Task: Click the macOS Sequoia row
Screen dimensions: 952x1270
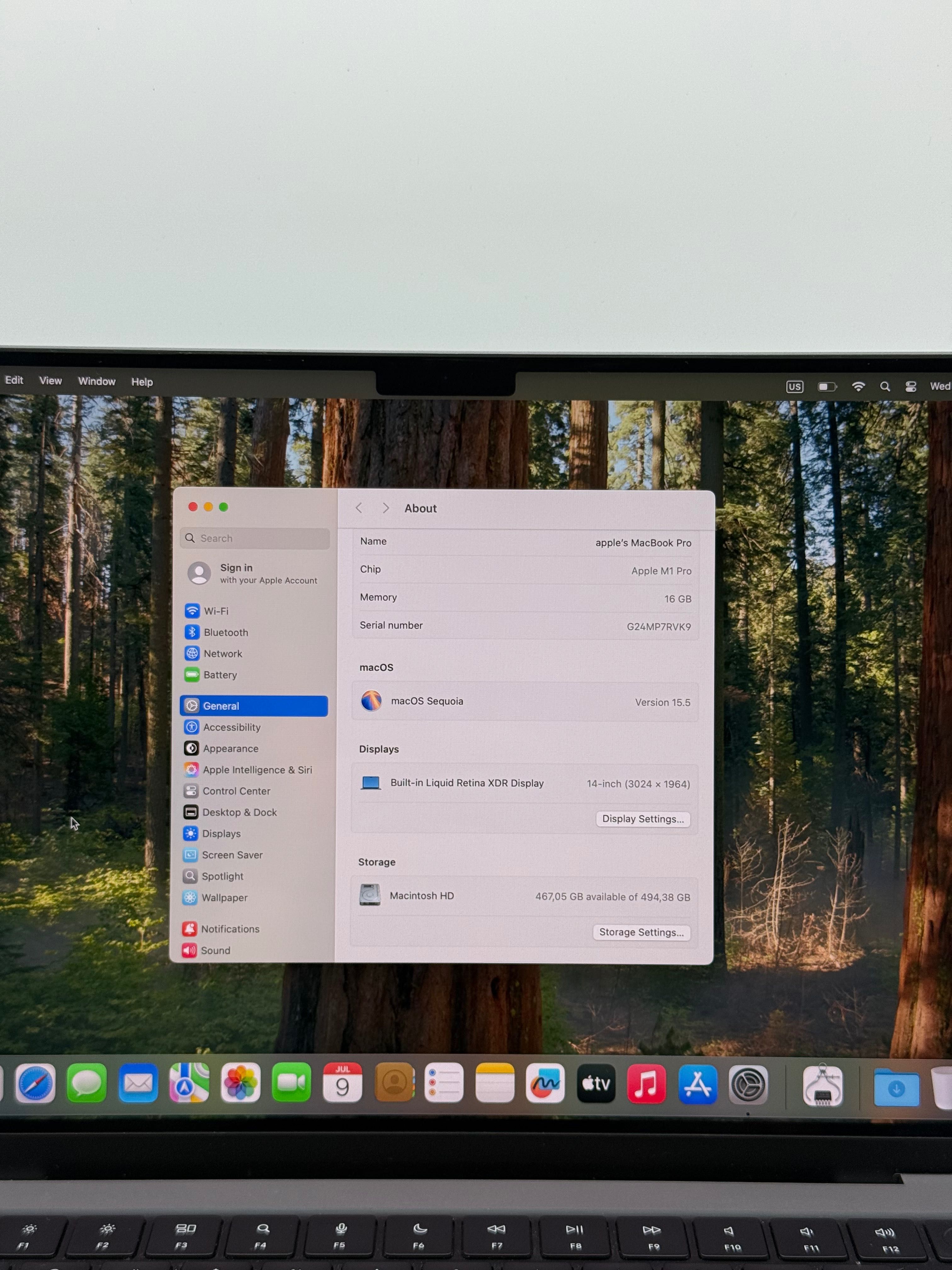Action: [x=524, y=701]
